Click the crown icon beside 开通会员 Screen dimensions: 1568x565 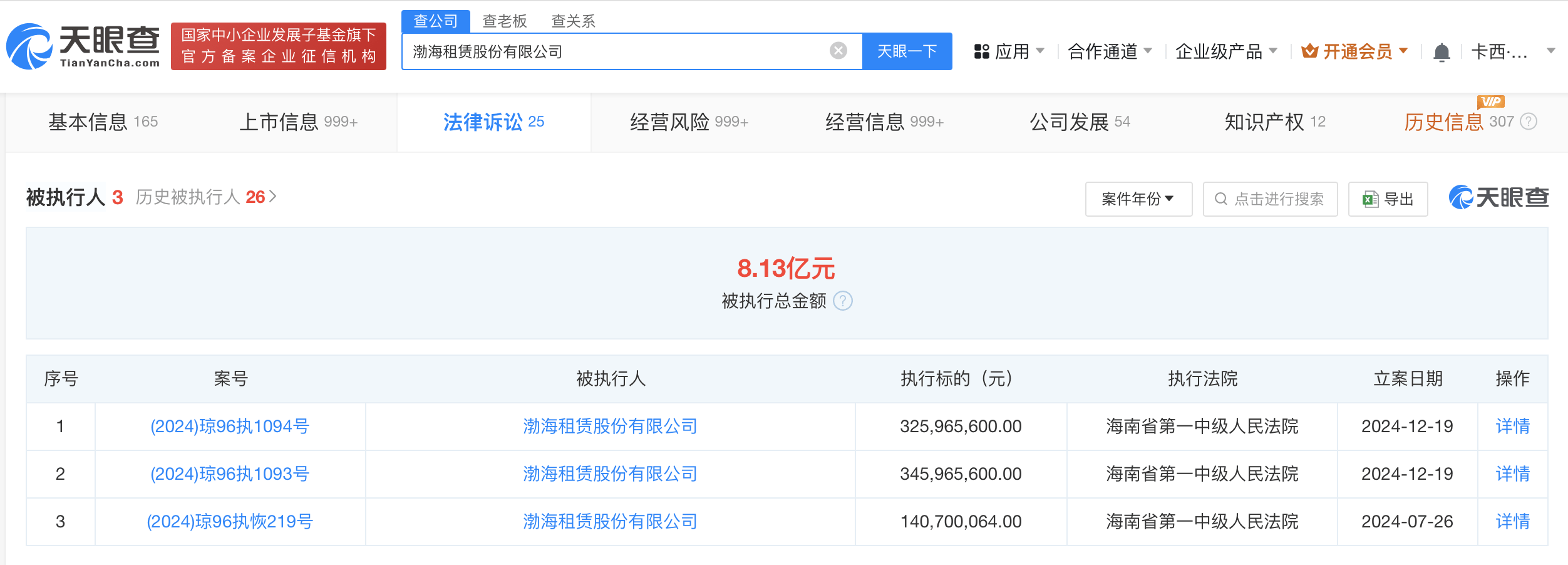pos(1309,51)
